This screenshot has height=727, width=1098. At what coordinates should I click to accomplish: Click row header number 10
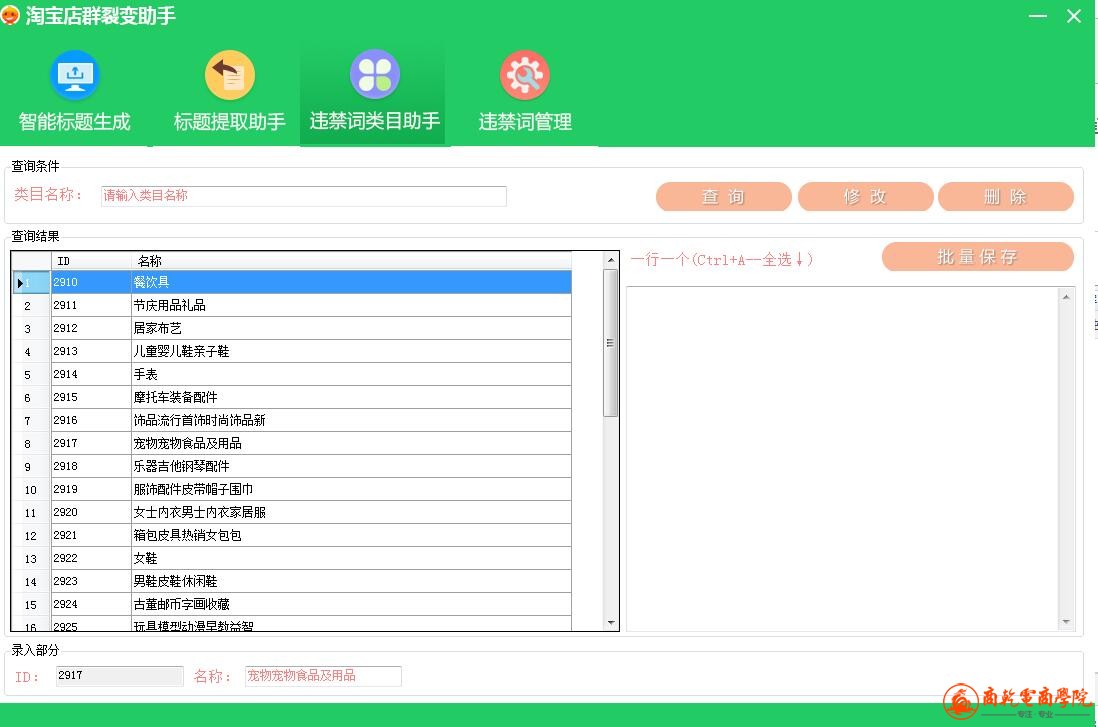pyautogui.click(x=32, y=490)
